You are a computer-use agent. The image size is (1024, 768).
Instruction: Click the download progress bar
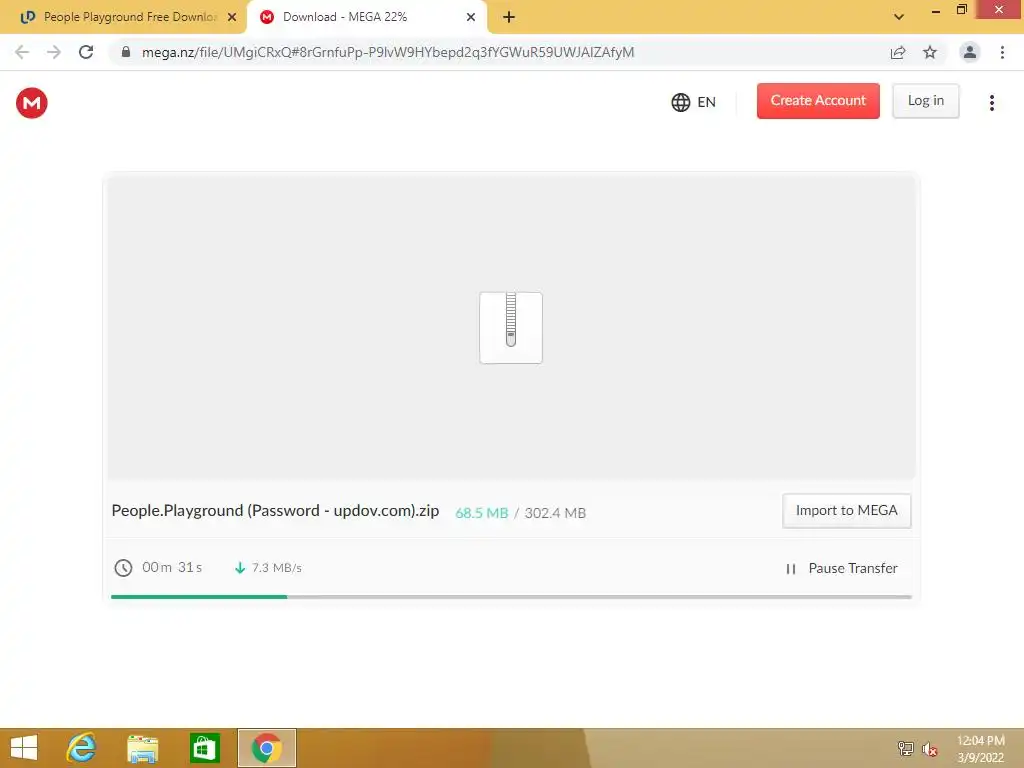(511, 596)
